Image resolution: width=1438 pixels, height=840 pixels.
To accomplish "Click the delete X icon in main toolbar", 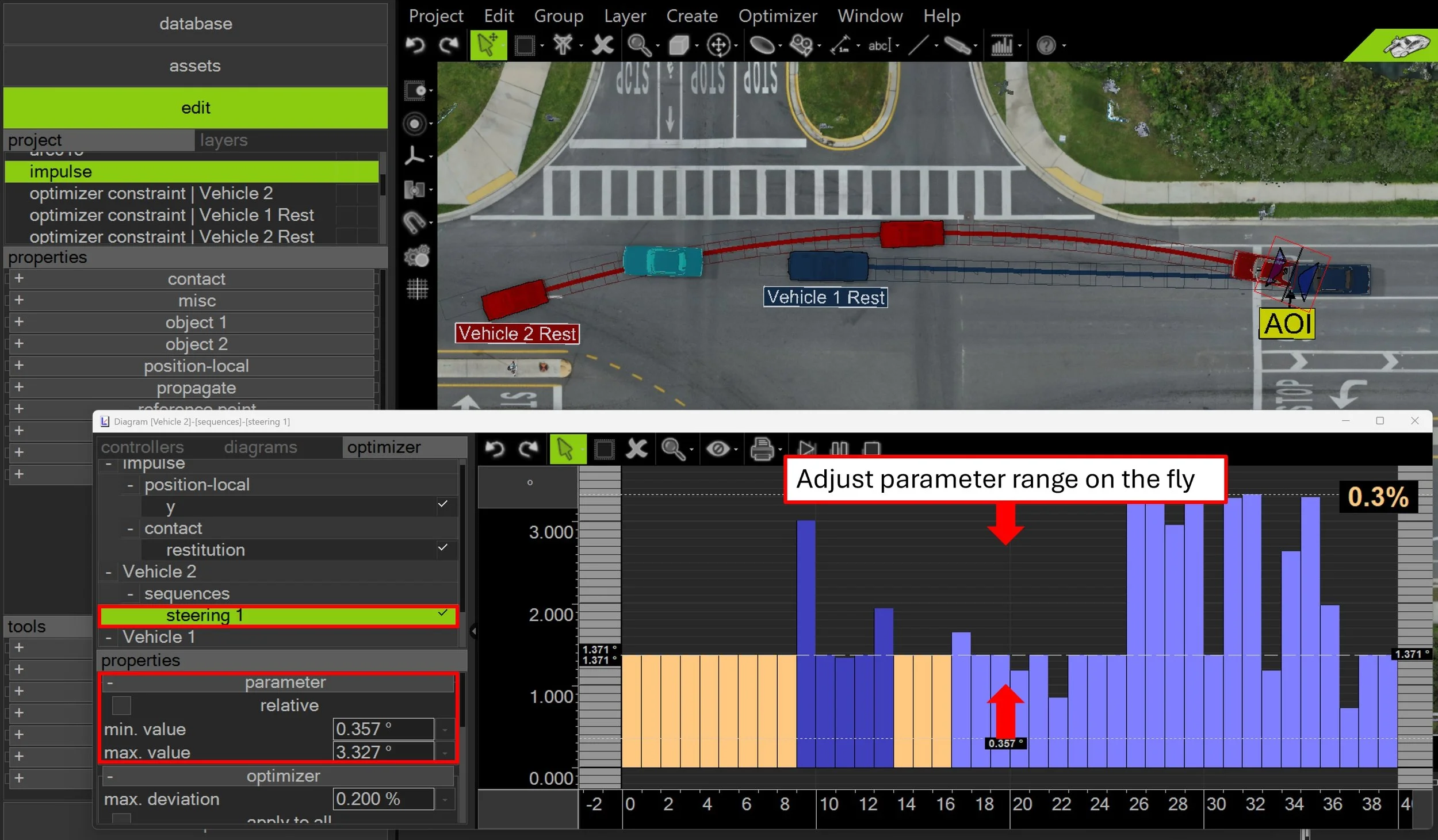I will click(x=602, y=45).
